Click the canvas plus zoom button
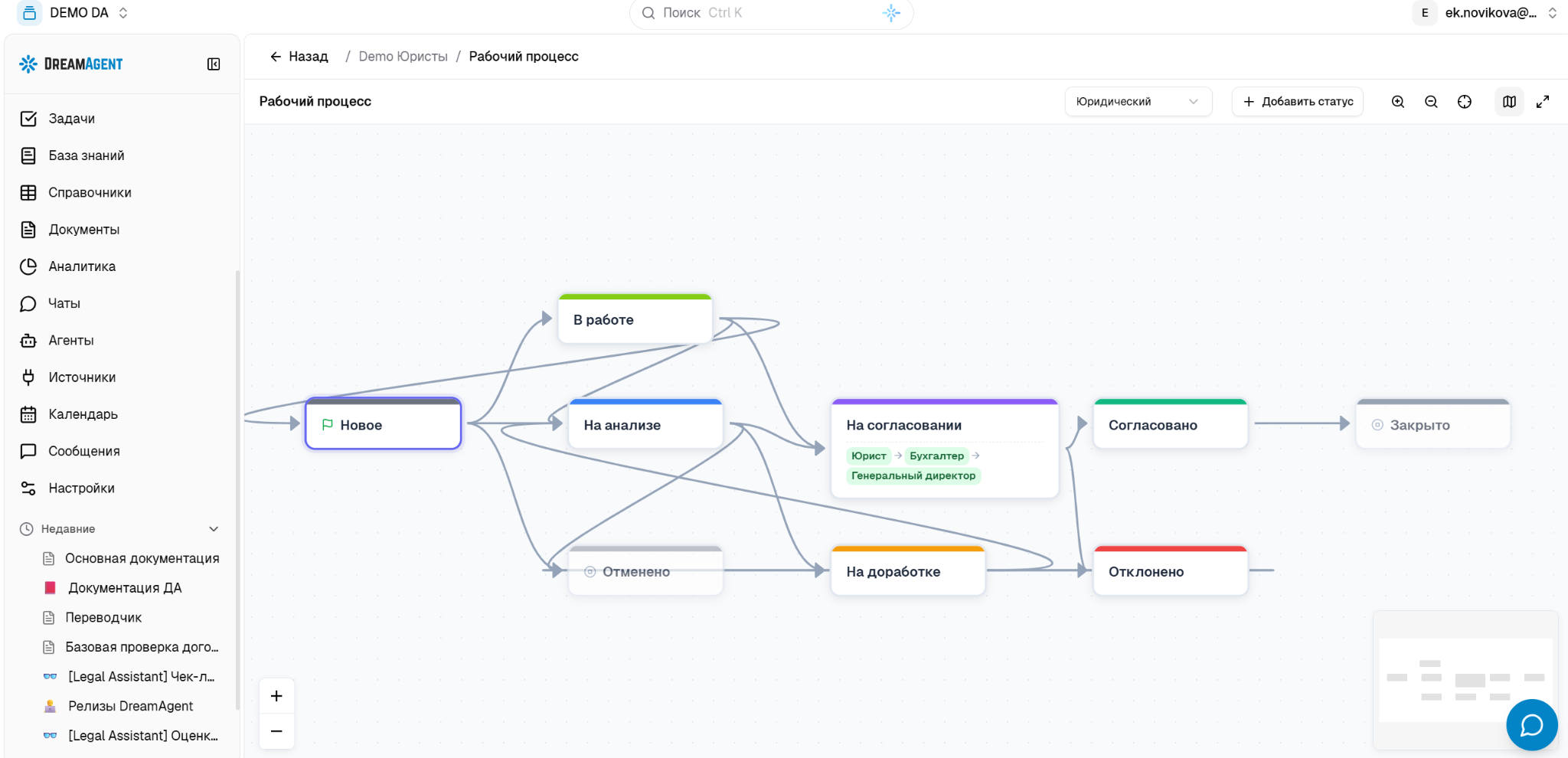 276,696
